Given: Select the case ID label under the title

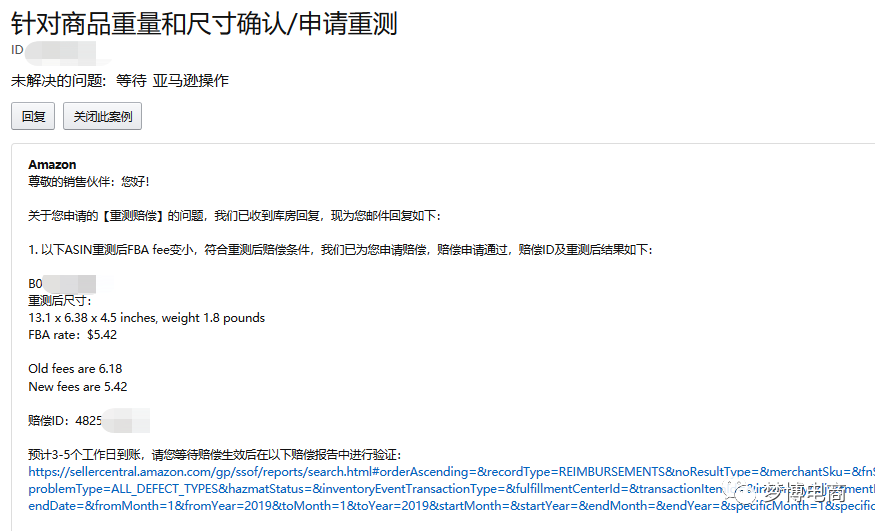Looking at the screenshot, I should [17, 50].
